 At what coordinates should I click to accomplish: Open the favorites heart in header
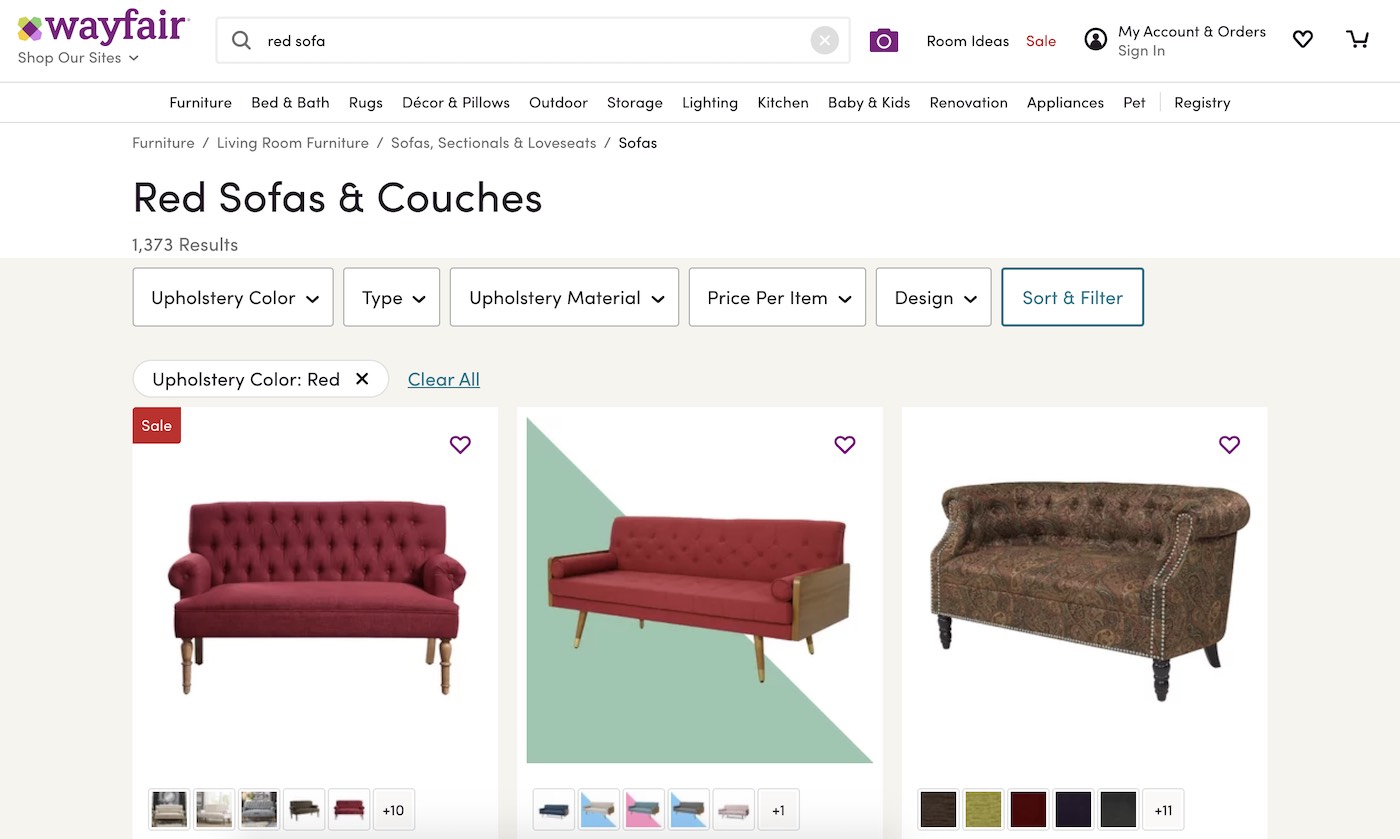(x=1302, y=40)
